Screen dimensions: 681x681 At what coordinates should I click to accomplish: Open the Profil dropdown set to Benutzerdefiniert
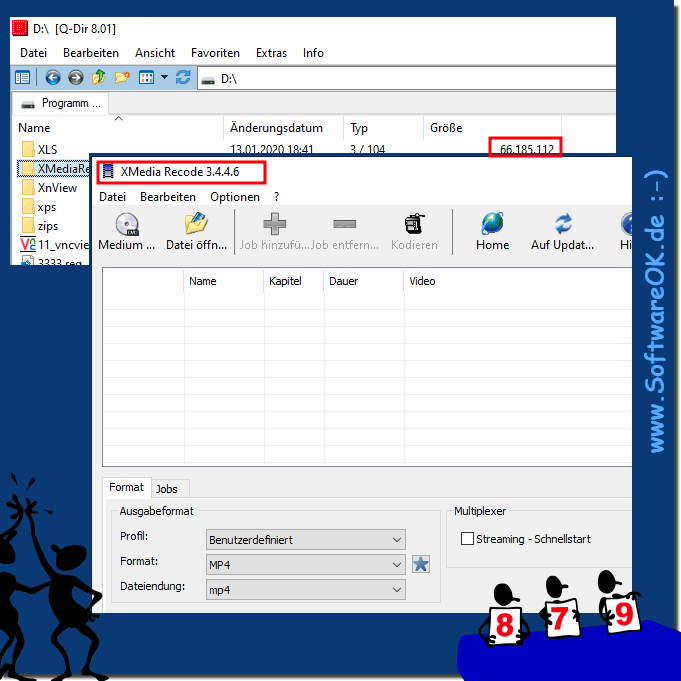pos(306,539)
